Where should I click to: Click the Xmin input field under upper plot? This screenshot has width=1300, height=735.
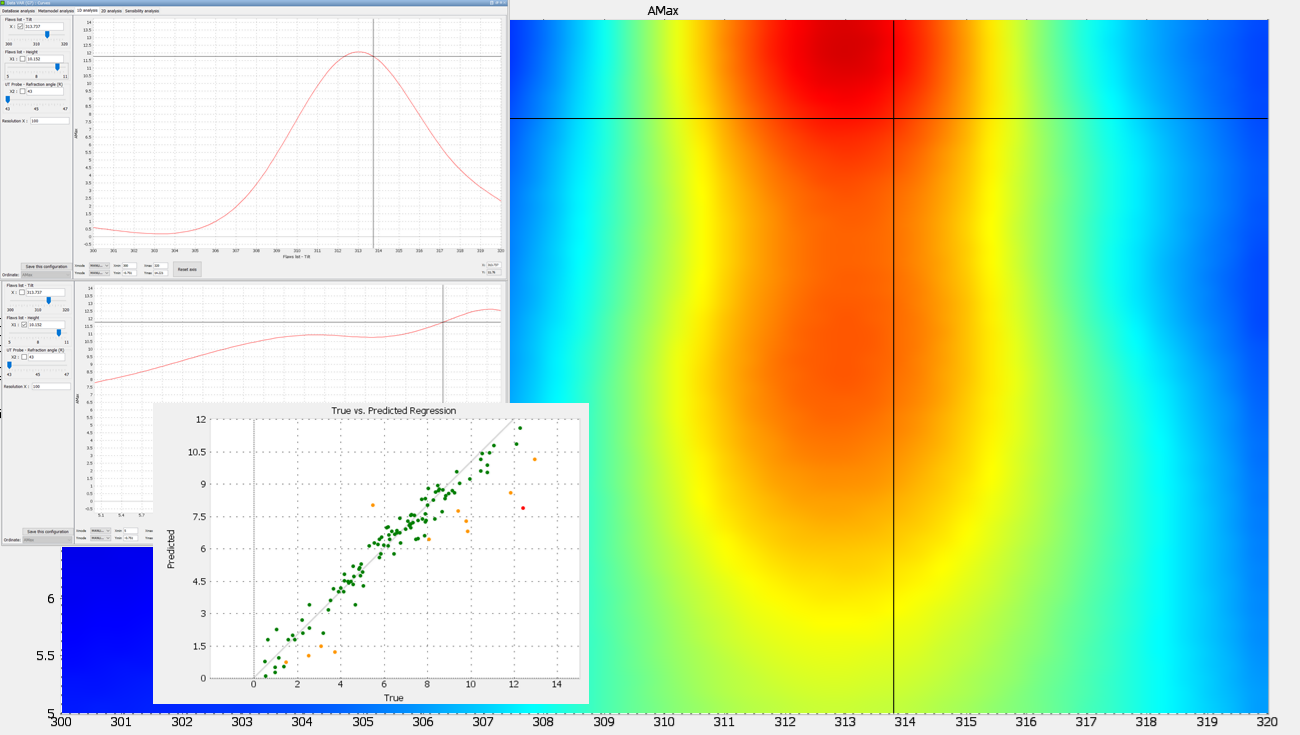(x=129, y=265)
